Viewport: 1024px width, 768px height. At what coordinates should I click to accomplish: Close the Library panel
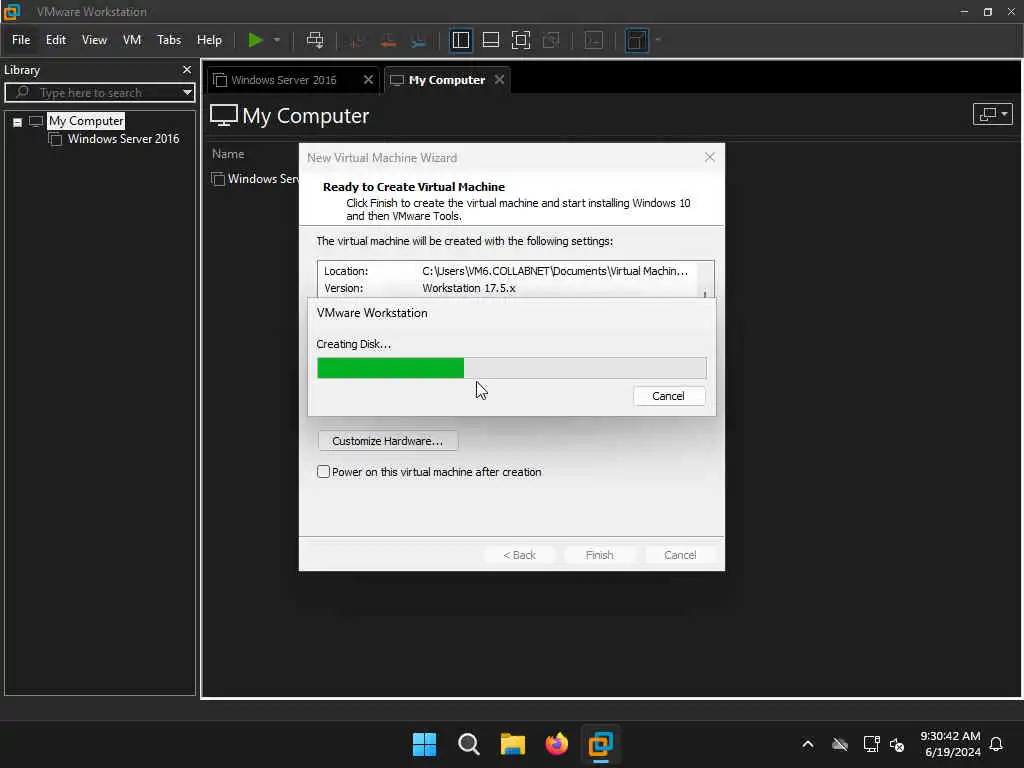[187, 69]
